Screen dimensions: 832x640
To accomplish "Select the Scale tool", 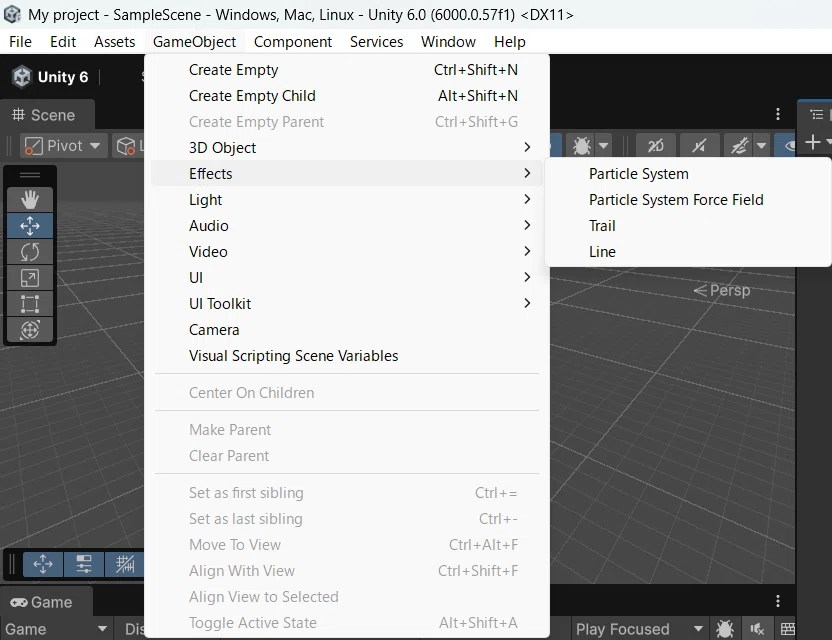I will 30,278.
